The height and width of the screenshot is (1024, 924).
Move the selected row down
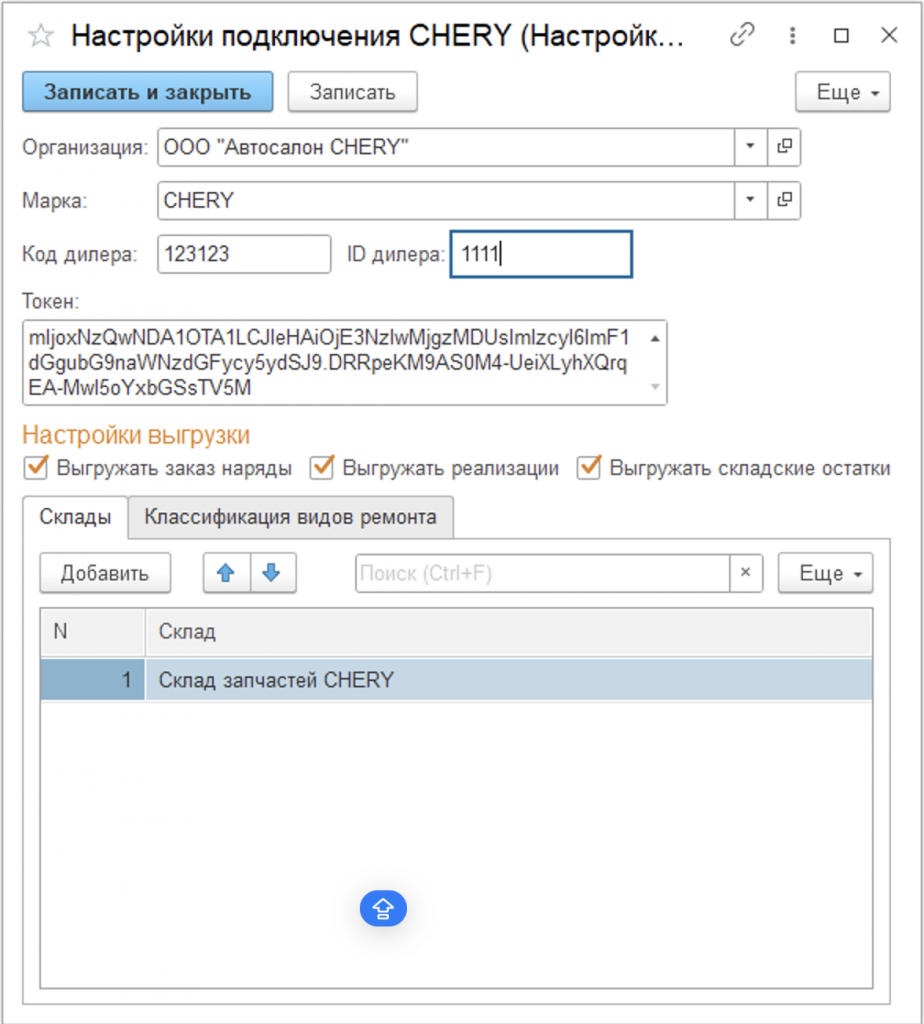point(272,573)
